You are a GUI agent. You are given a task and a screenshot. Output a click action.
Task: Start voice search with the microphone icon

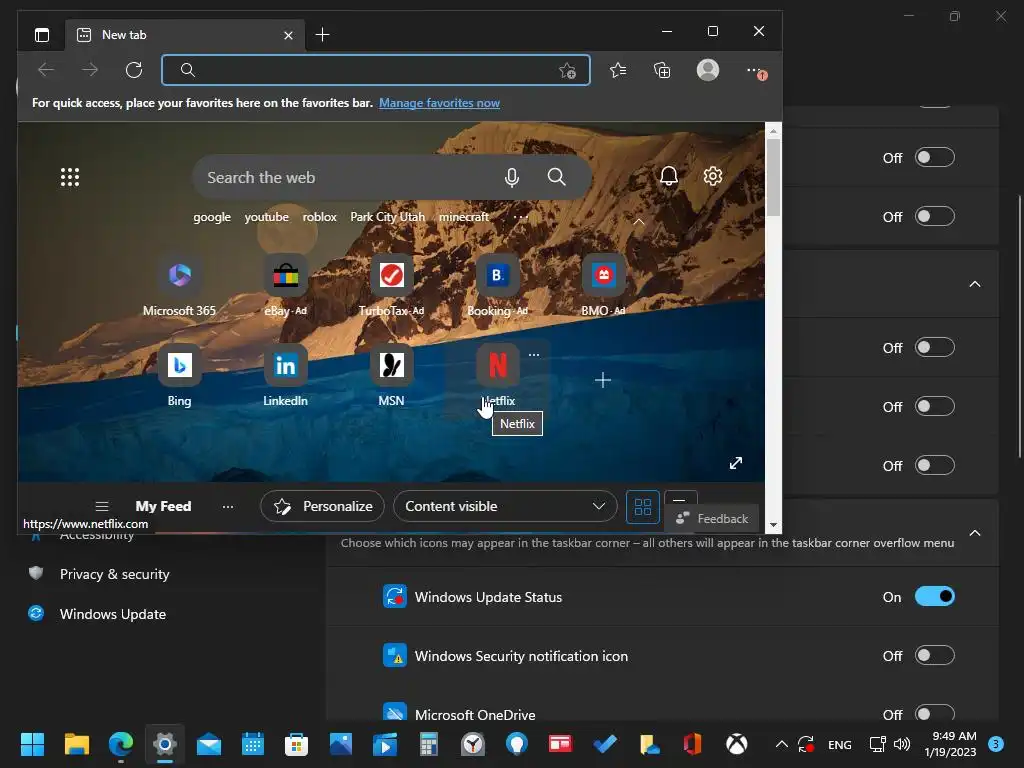point(512,177)
